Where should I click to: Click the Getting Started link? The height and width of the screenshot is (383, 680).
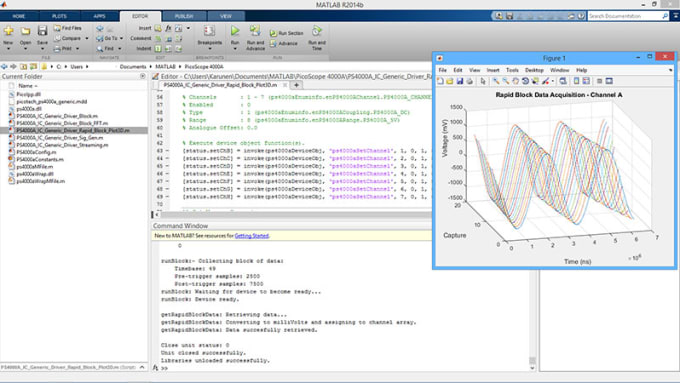click(x=252, y=236)
